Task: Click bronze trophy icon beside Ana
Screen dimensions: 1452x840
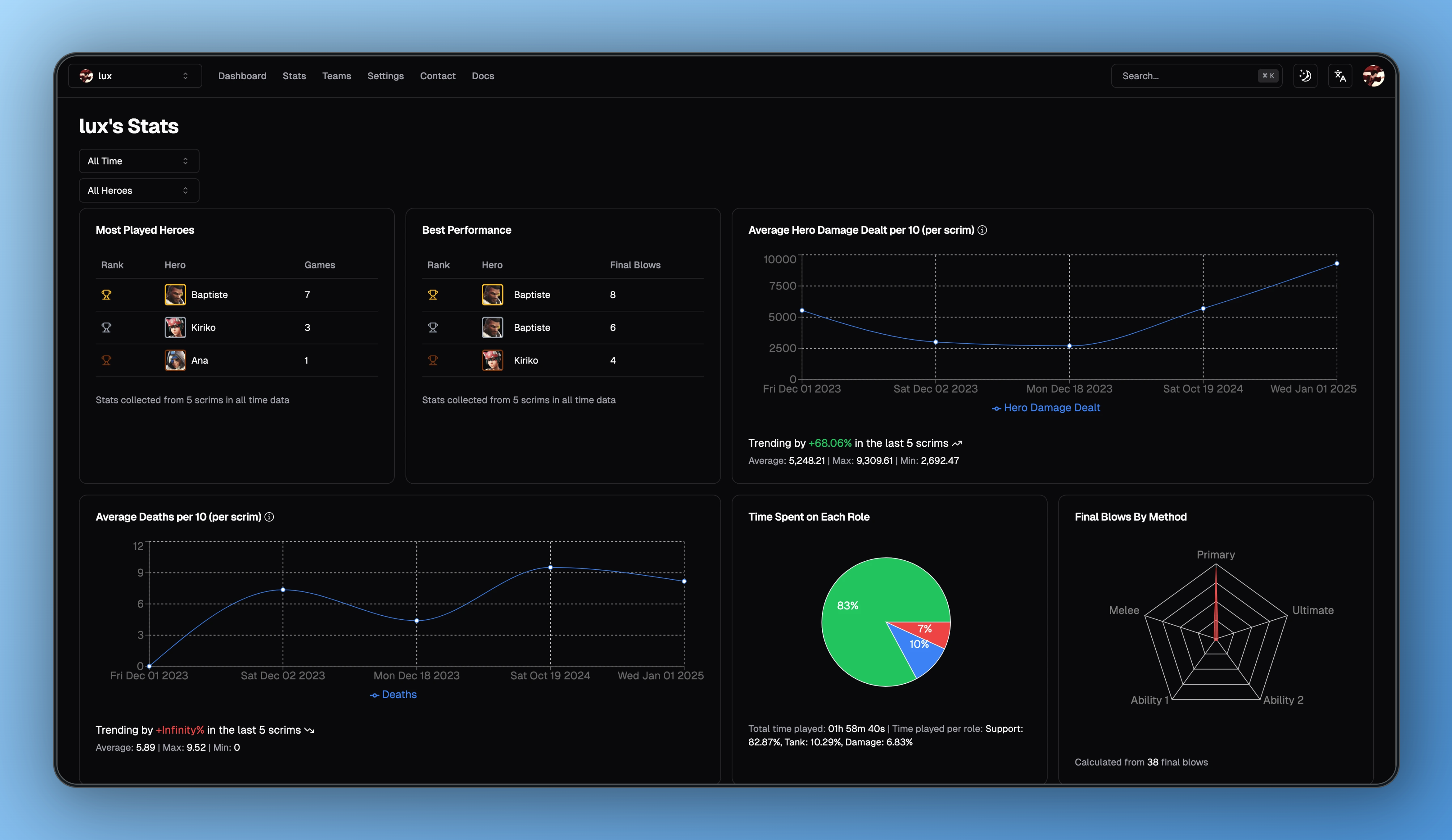Action: (x=106, y=360)
